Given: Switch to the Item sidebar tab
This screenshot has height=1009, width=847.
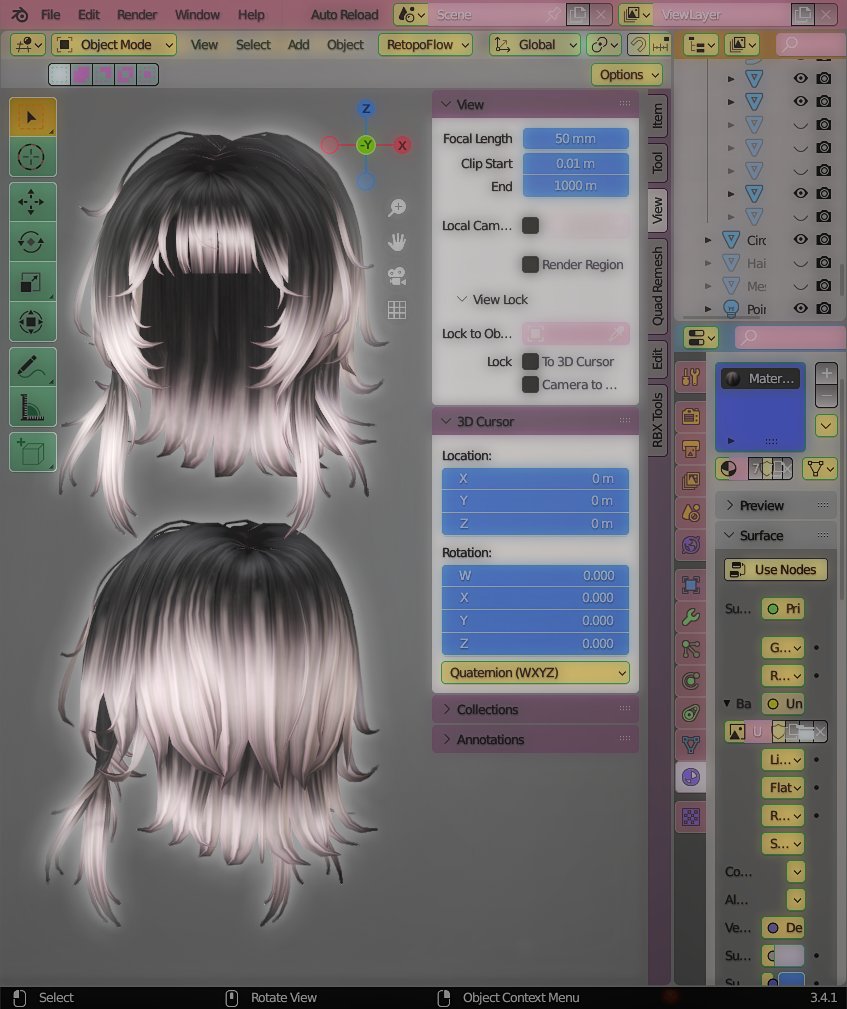Looking at the screenshot, I should (657, 116).
